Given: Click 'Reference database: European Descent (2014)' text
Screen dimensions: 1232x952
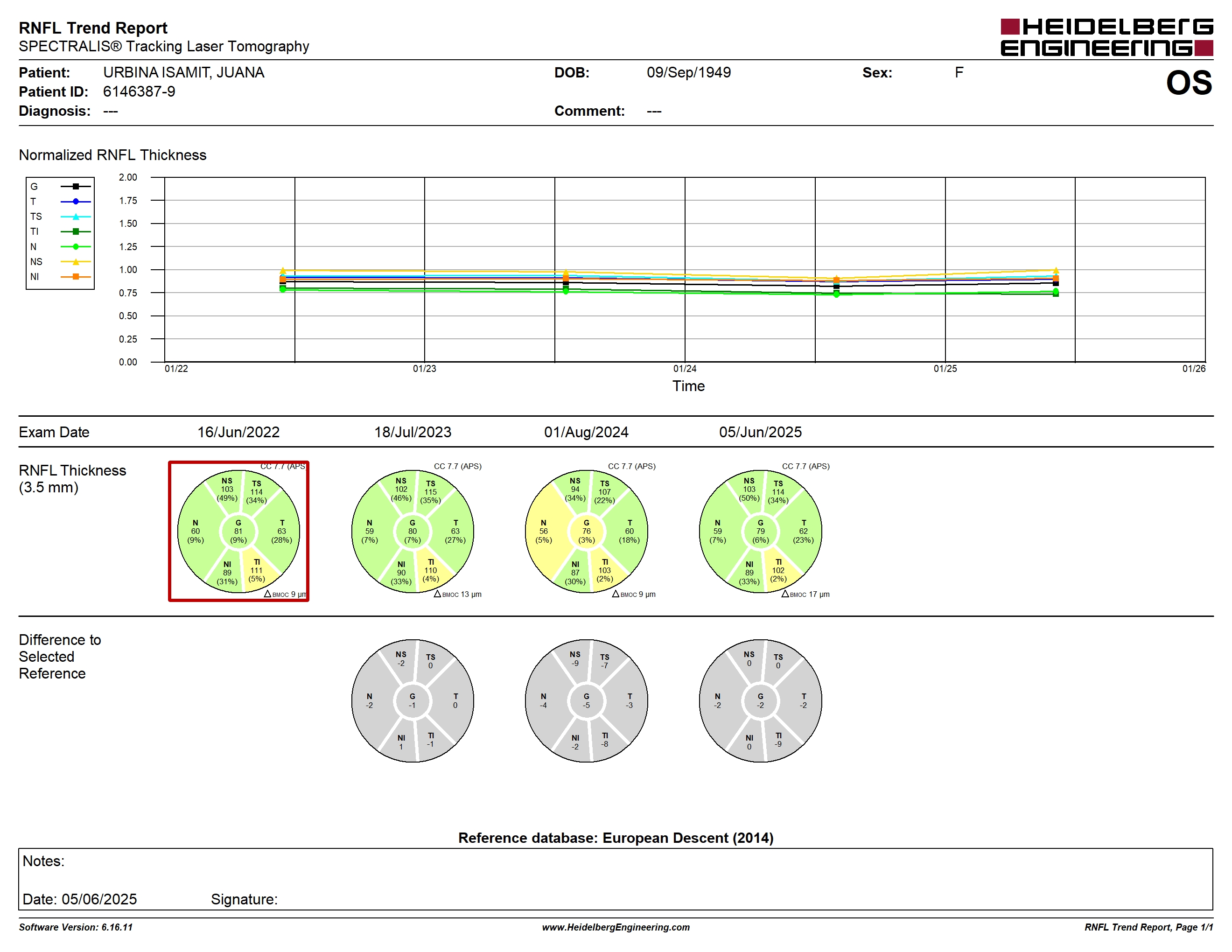Looking at the screenshot, I should pos(616,838).
